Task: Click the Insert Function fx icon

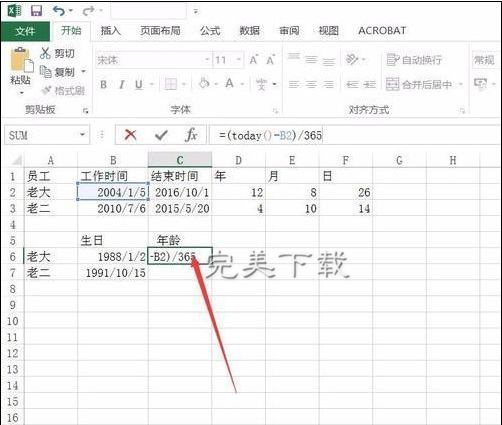Action: coord(191,135)
